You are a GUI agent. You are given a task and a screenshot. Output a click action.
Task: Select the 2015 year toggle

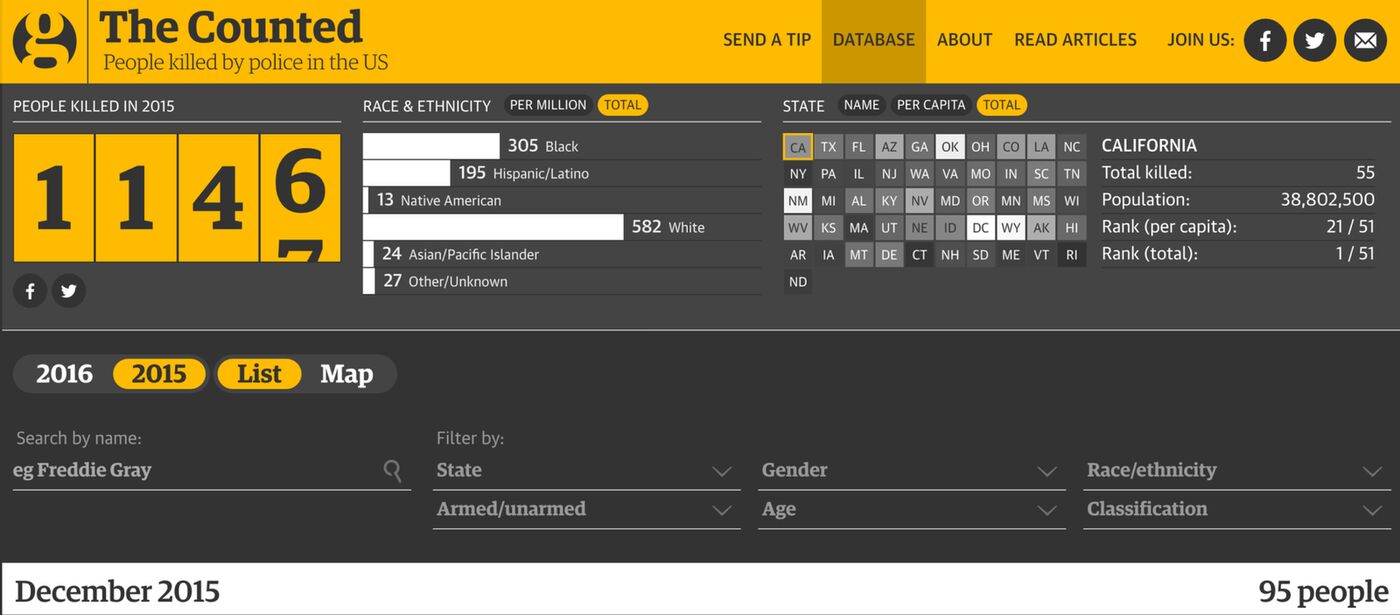(159, 374)
